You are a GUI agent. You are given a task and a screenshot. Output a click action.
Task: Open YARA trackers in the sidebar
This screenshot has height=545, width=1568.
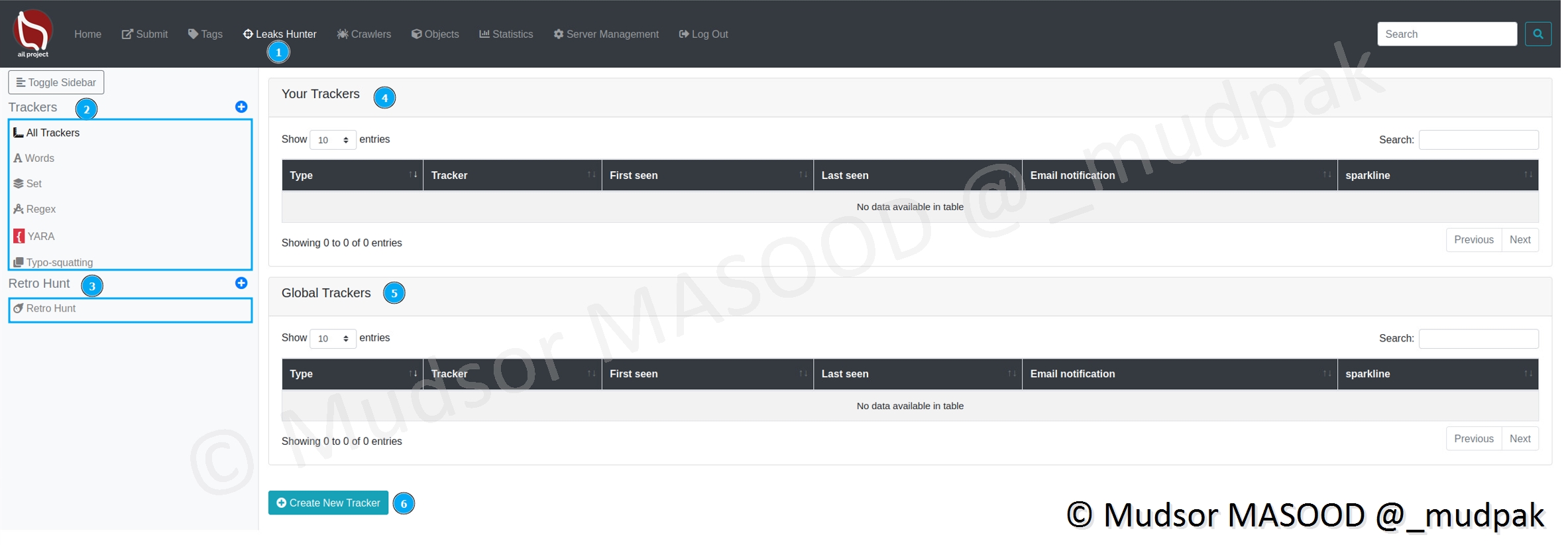click(40, 236)
